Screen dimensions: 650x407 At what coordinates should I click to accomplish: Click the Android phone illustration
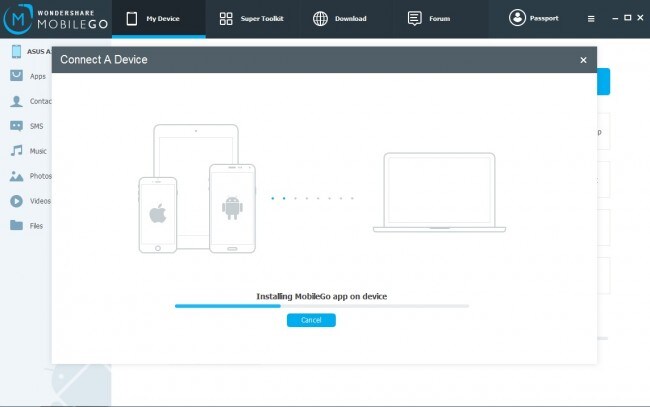tap(232, 208)
